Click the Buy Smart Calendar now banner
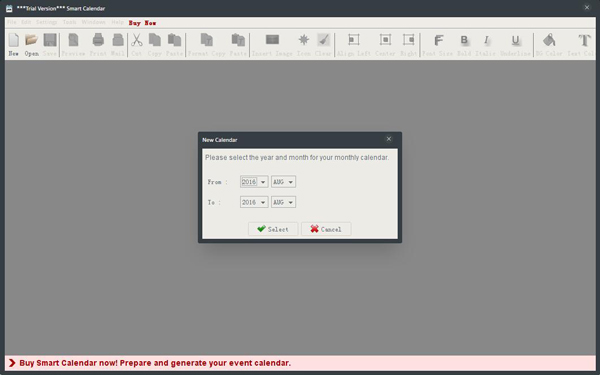600x375 pixels. coord(300,363)
